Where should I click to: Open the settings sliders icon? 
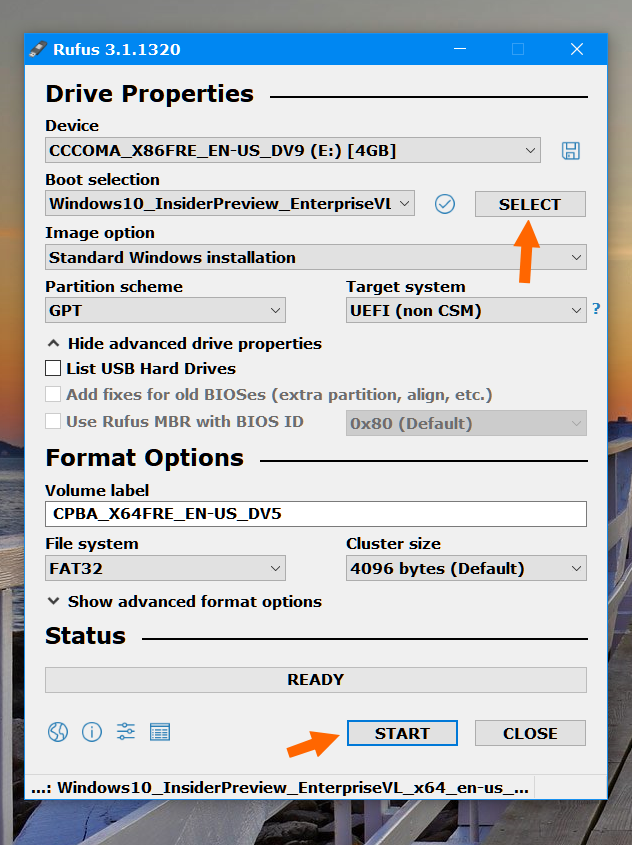click(x=126, y=732)
